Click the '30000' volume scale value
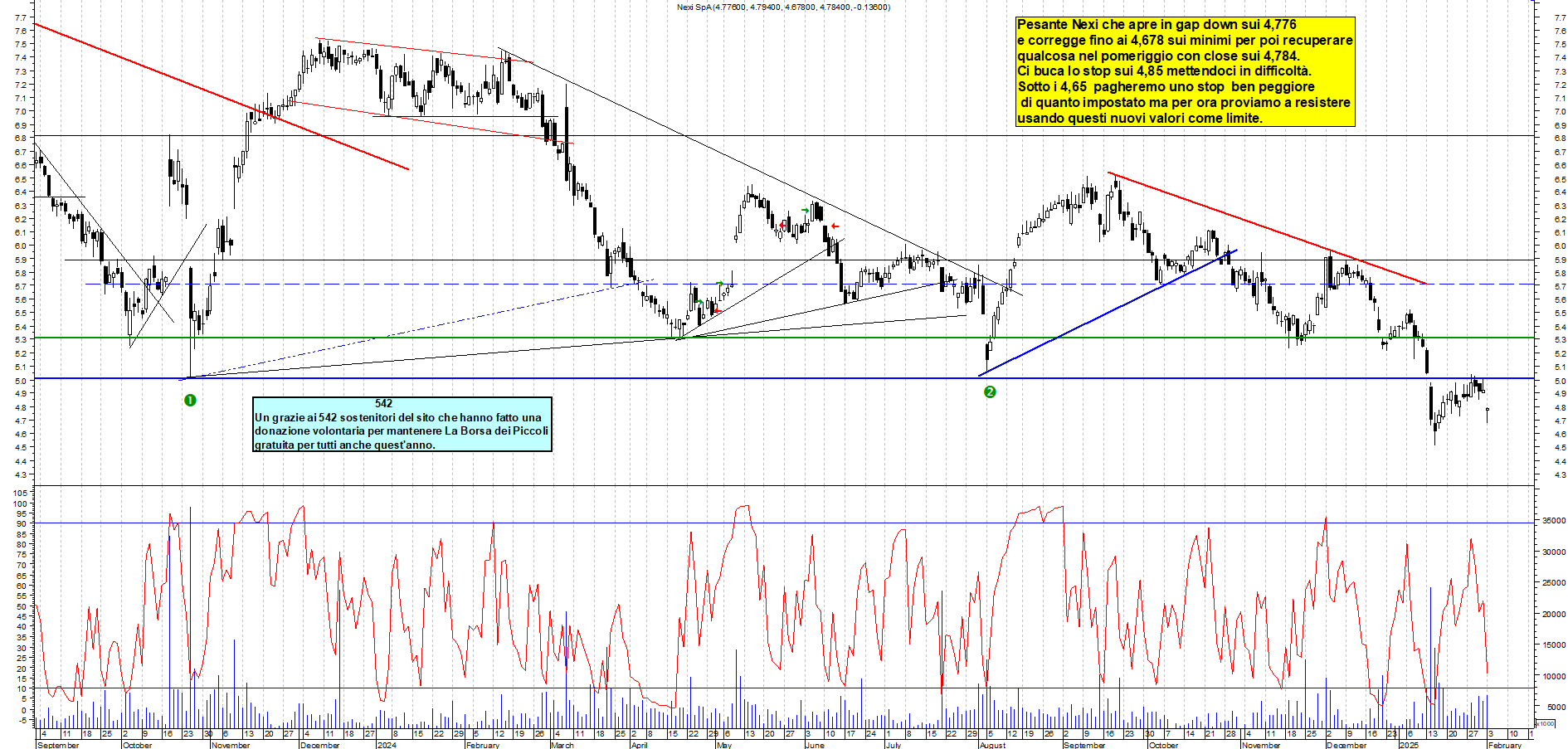The width and height of the screenshot is (1568, 749). (1553, 552)
